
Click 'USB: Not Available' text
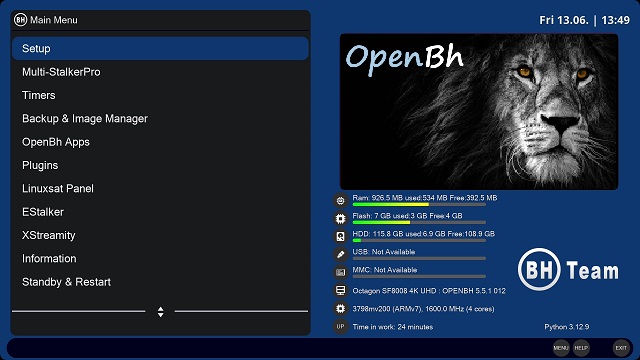point(384,252)
